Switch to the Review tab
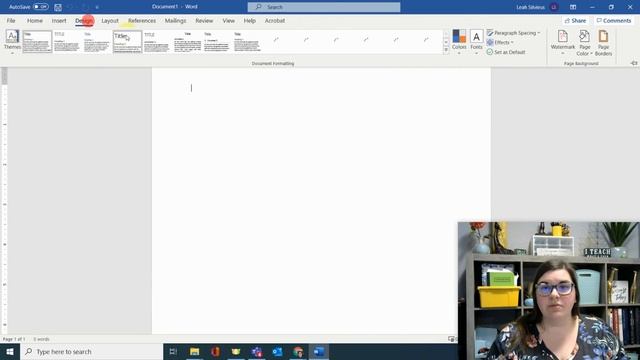This screenshot has height=360, width=640. [204, 20]
